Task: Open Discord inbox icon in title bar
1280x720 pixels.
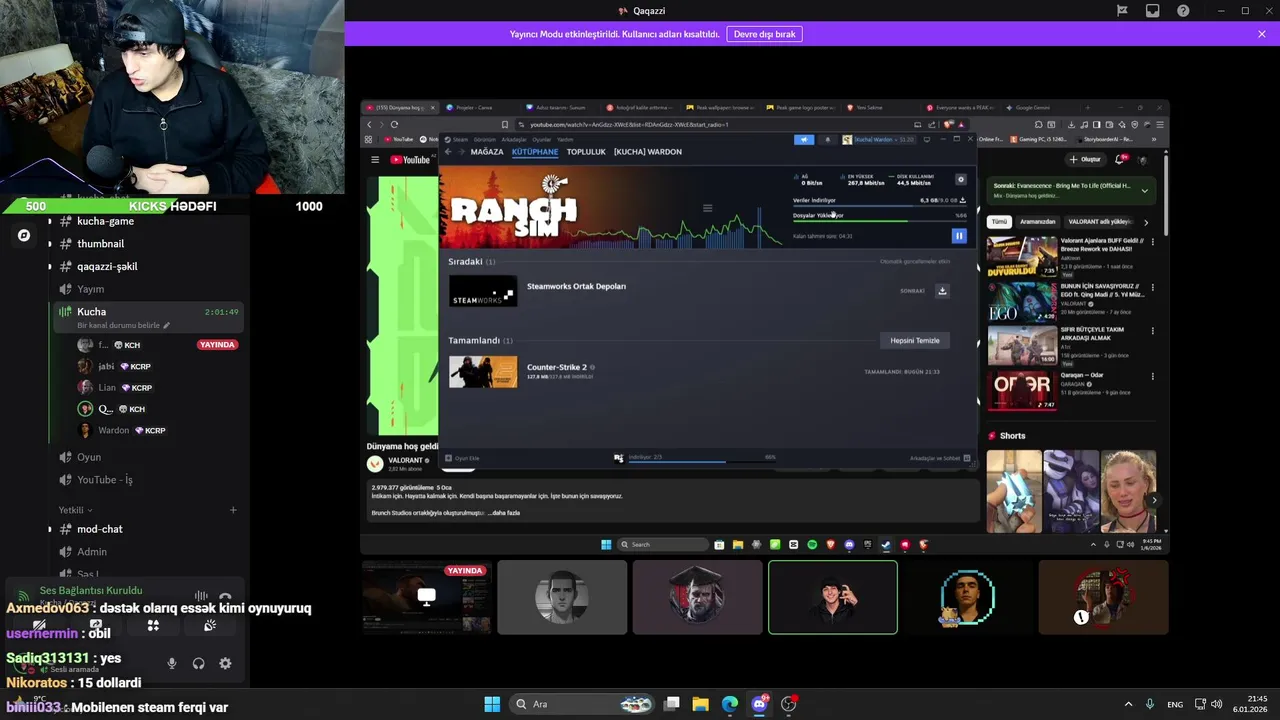Action: coord(1153,11)
